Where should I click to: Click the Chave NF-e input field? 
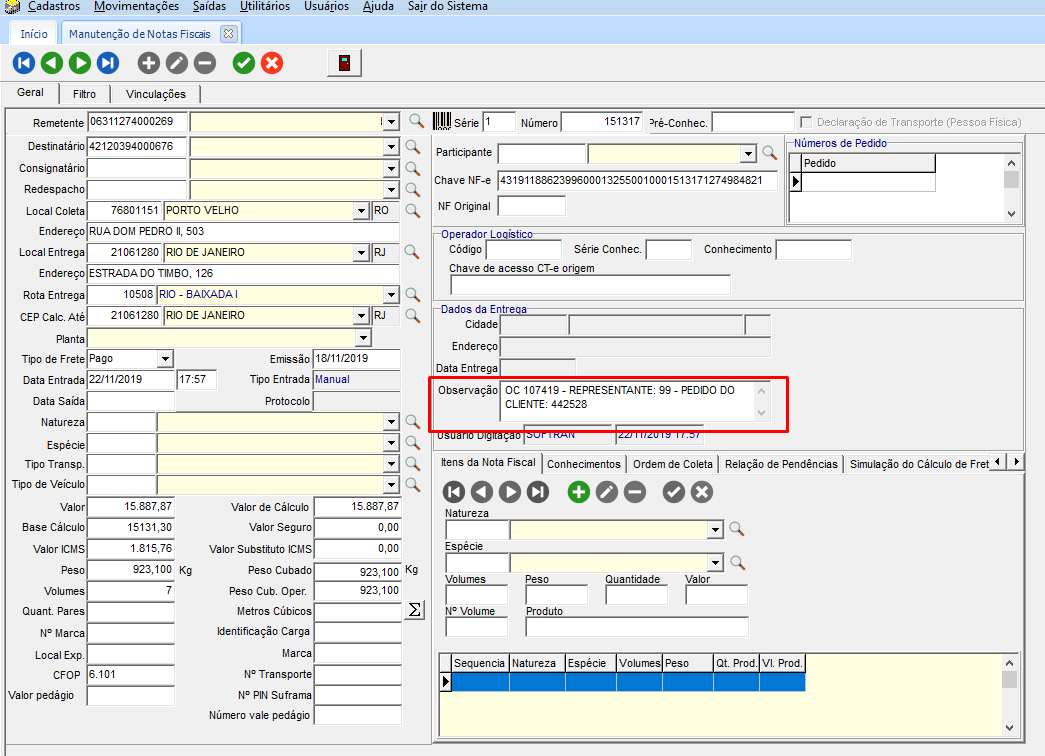(637, 181)
